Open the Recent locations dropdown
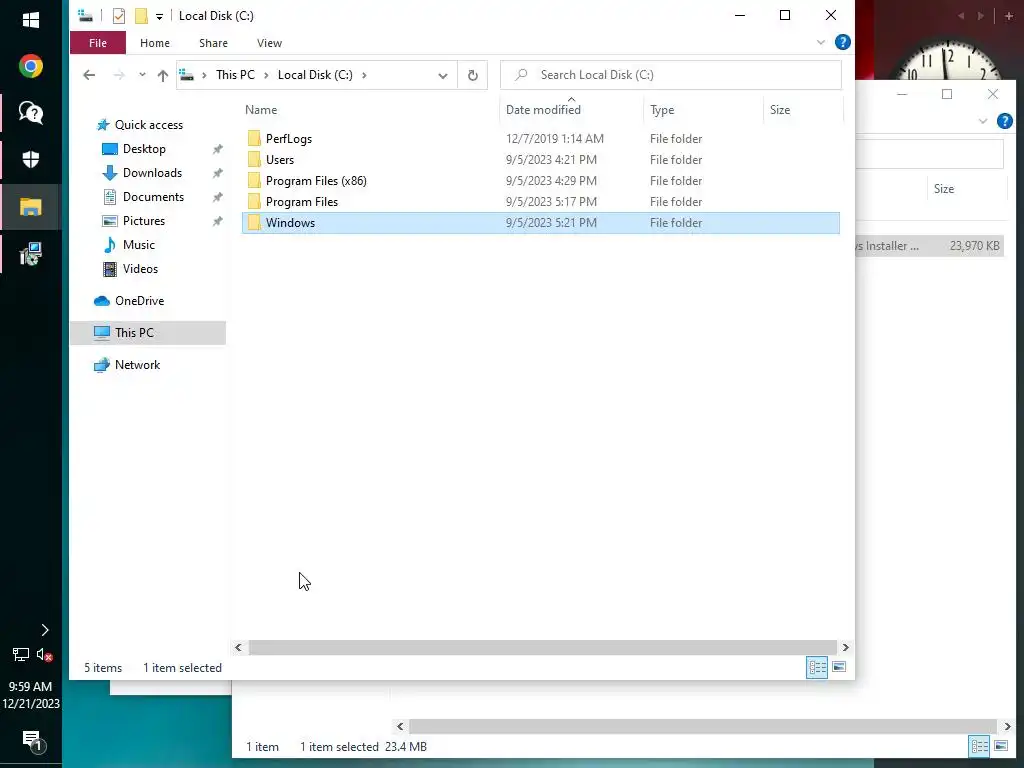The width and height of the screenshot is (1024, 768). coord(142,75)
